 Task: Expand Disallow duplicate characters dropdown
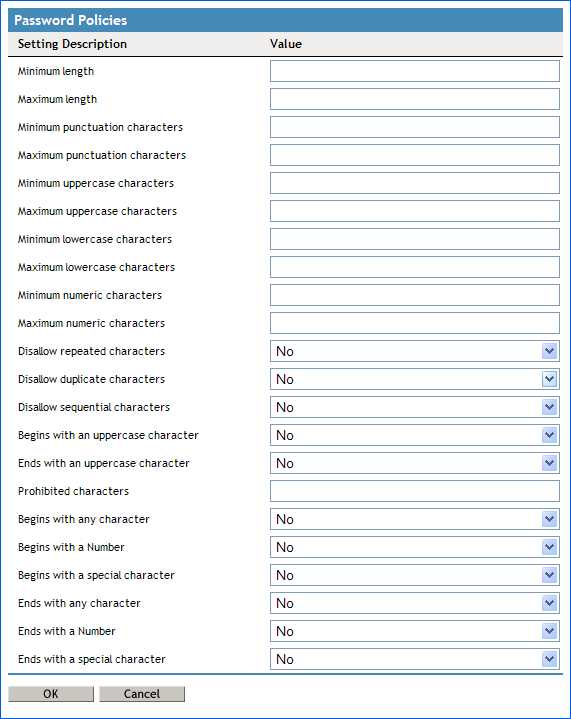point(415,379)
